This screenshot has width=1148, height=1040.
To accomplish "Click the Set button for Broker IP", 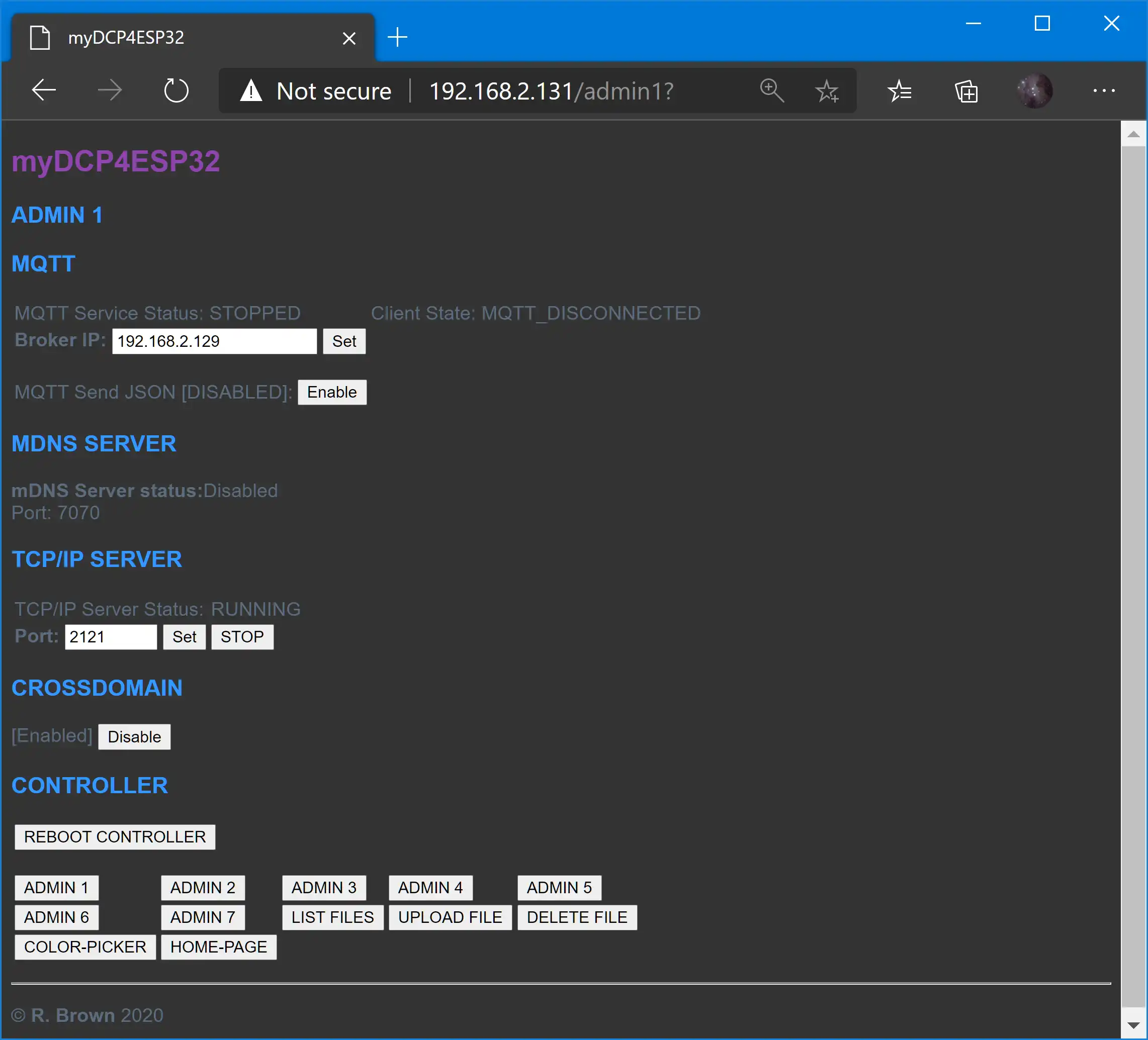I will [345, 341].
